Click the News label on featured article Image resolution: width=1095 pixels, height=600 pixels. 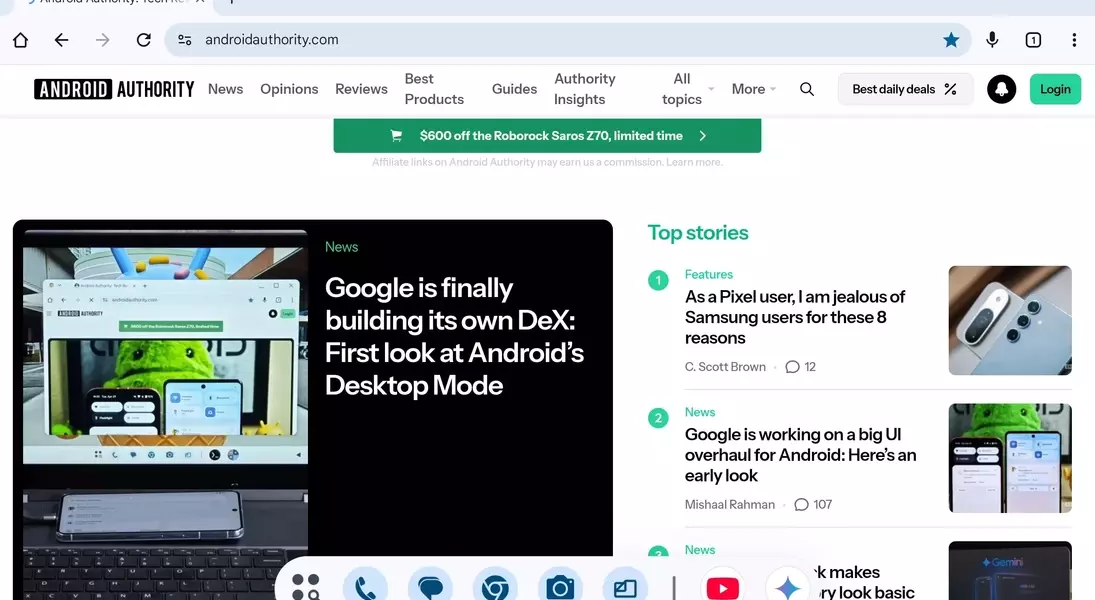click(341, 247)
